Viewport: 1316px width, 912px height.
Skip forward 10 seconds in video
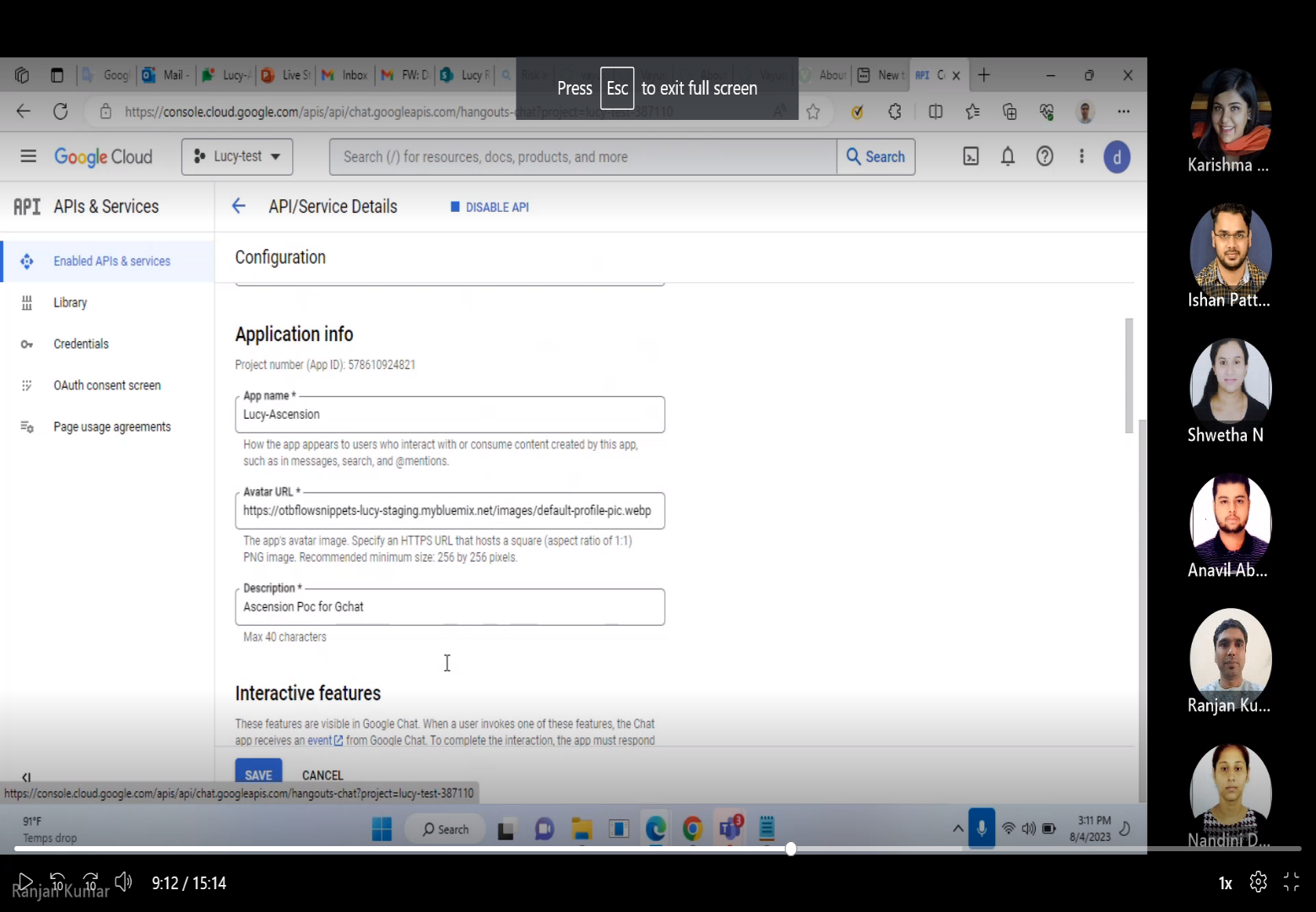pos(91,882)
